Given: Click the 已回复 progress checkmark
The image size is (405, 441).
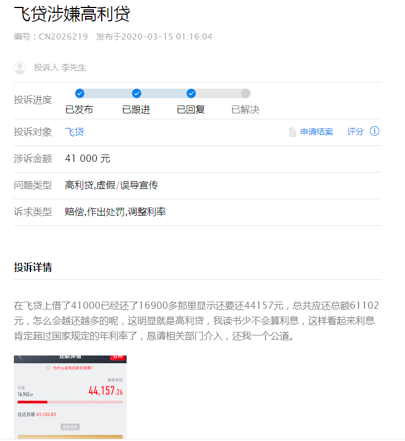Looking at the screenshot, I should 191,93.
